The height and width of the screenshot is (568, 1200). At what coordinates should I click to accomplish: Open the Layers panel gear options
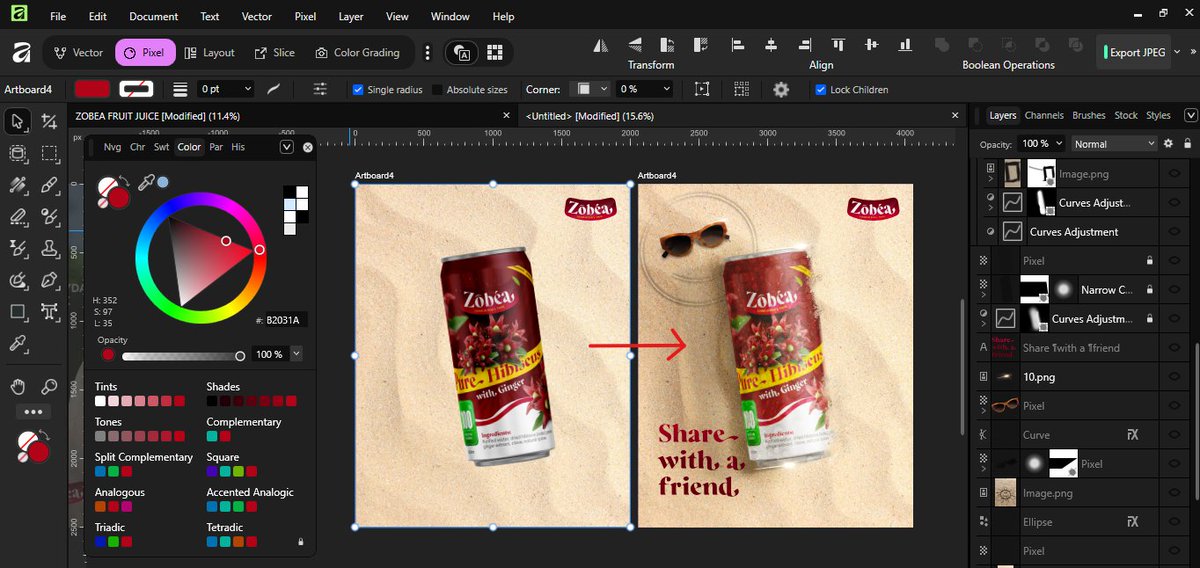click(x=1168, y=143)
